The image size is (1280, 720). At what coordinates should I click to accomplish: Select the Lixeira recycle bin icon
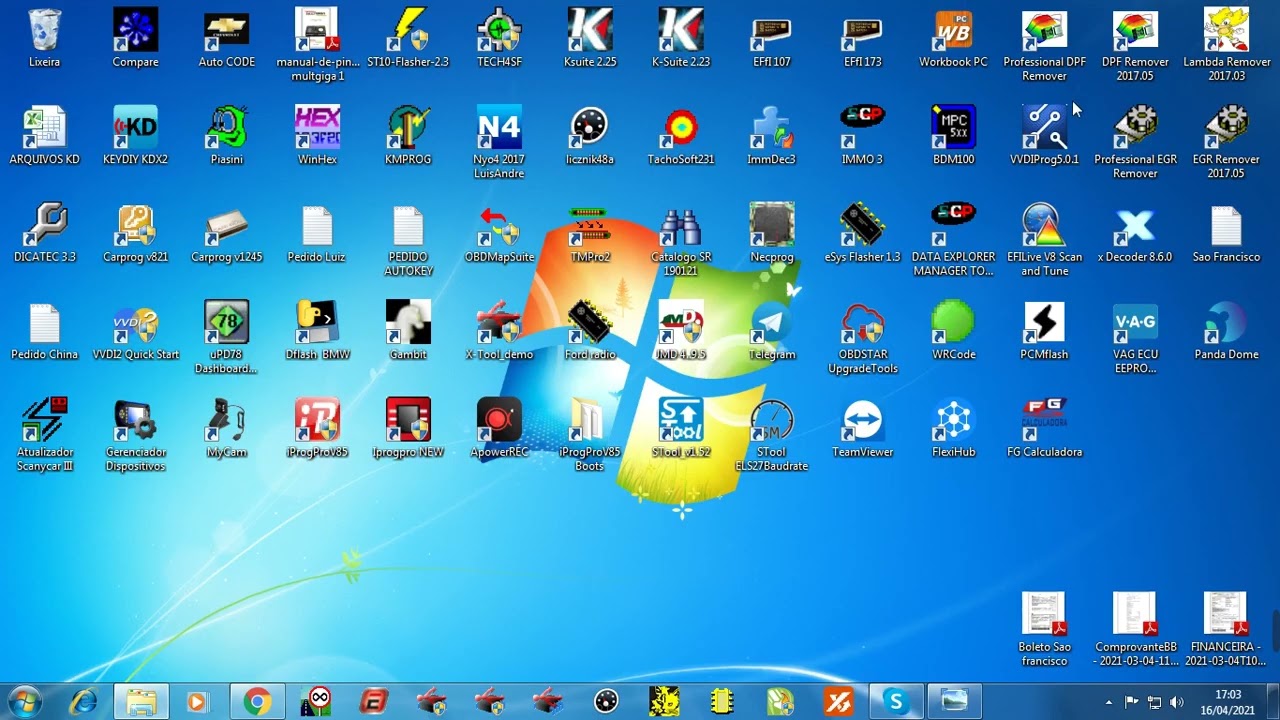(x=44, y=30)
